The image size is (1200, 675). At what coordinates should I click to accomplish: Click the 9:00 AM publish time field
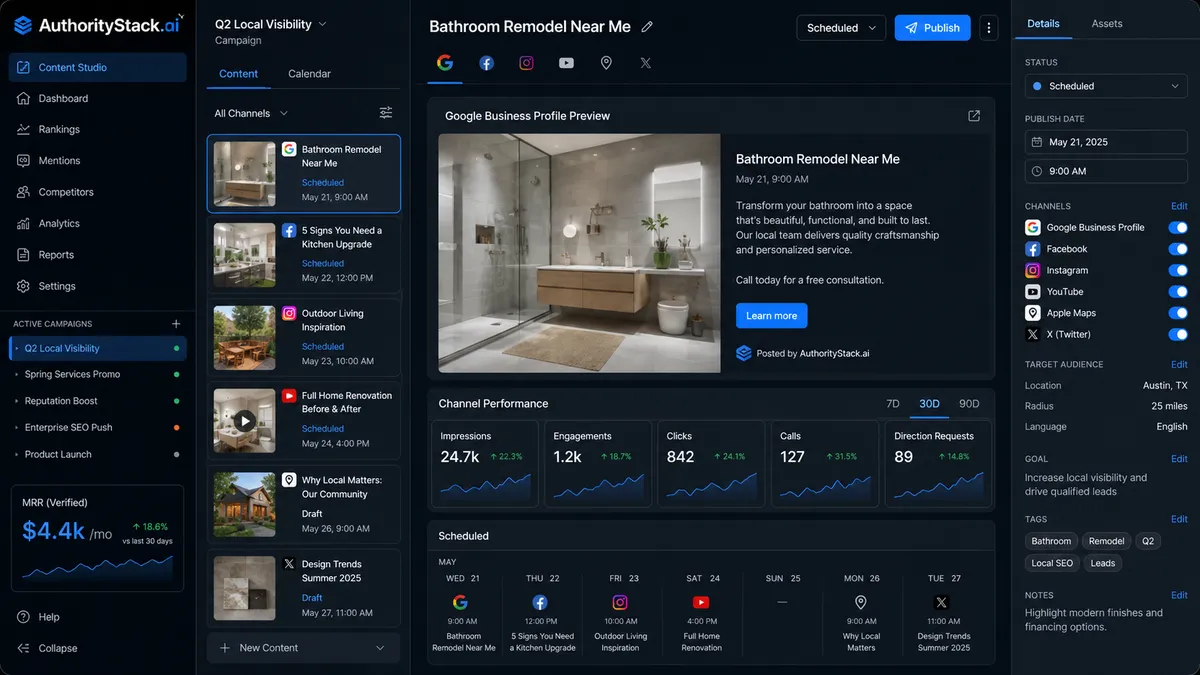tap(1107, 171)
